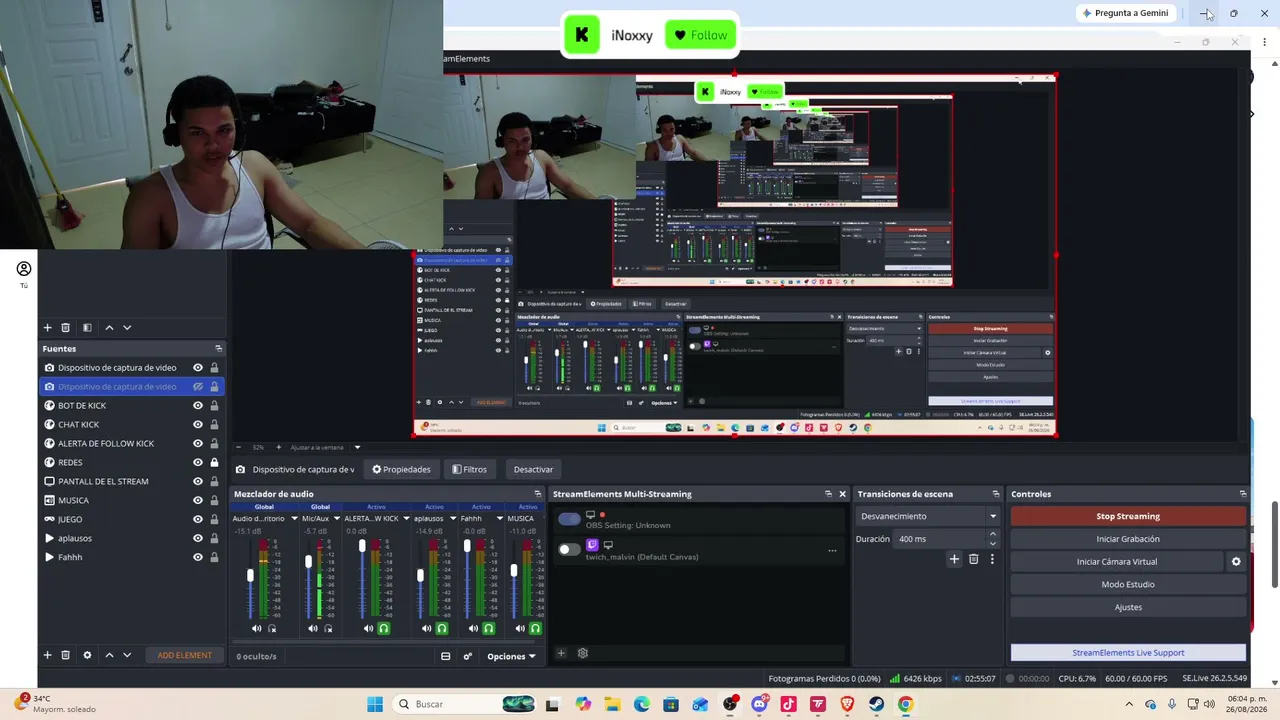Mute the Audio del escritorio channel speaker

click(256, 628)
